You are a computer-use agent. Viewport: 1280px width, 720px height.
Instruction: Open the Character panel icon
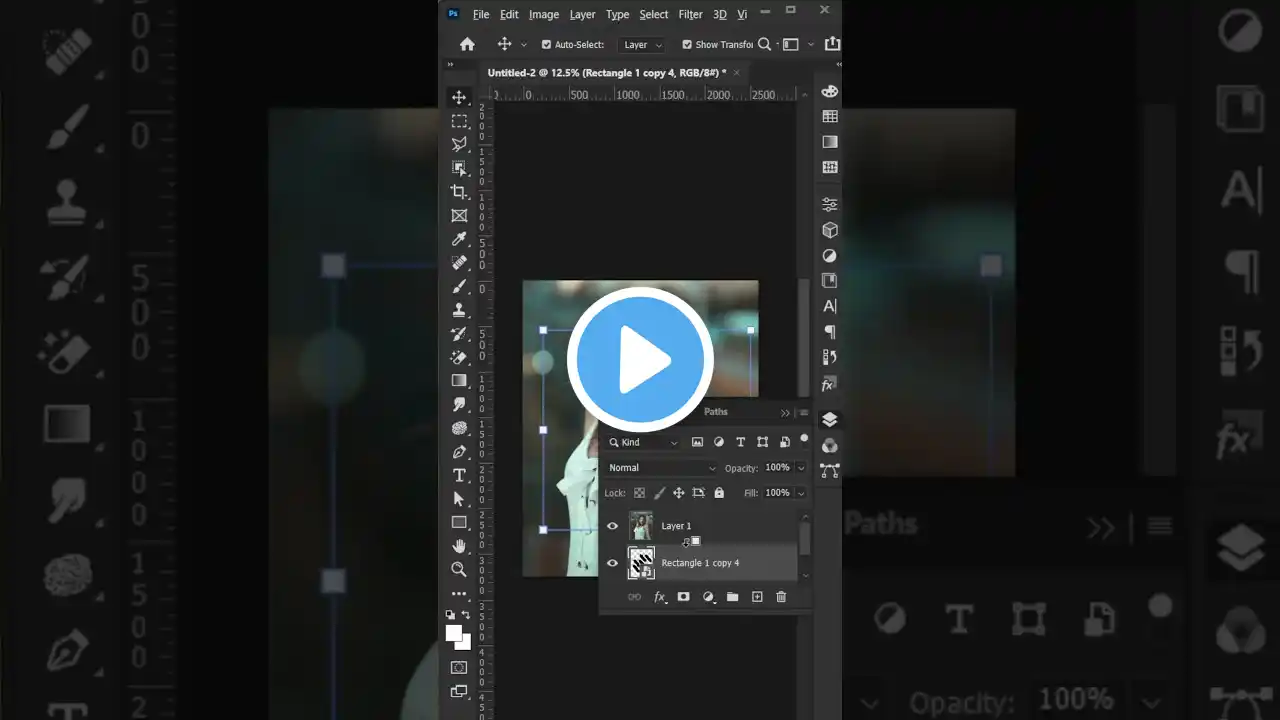coord(830,306)
